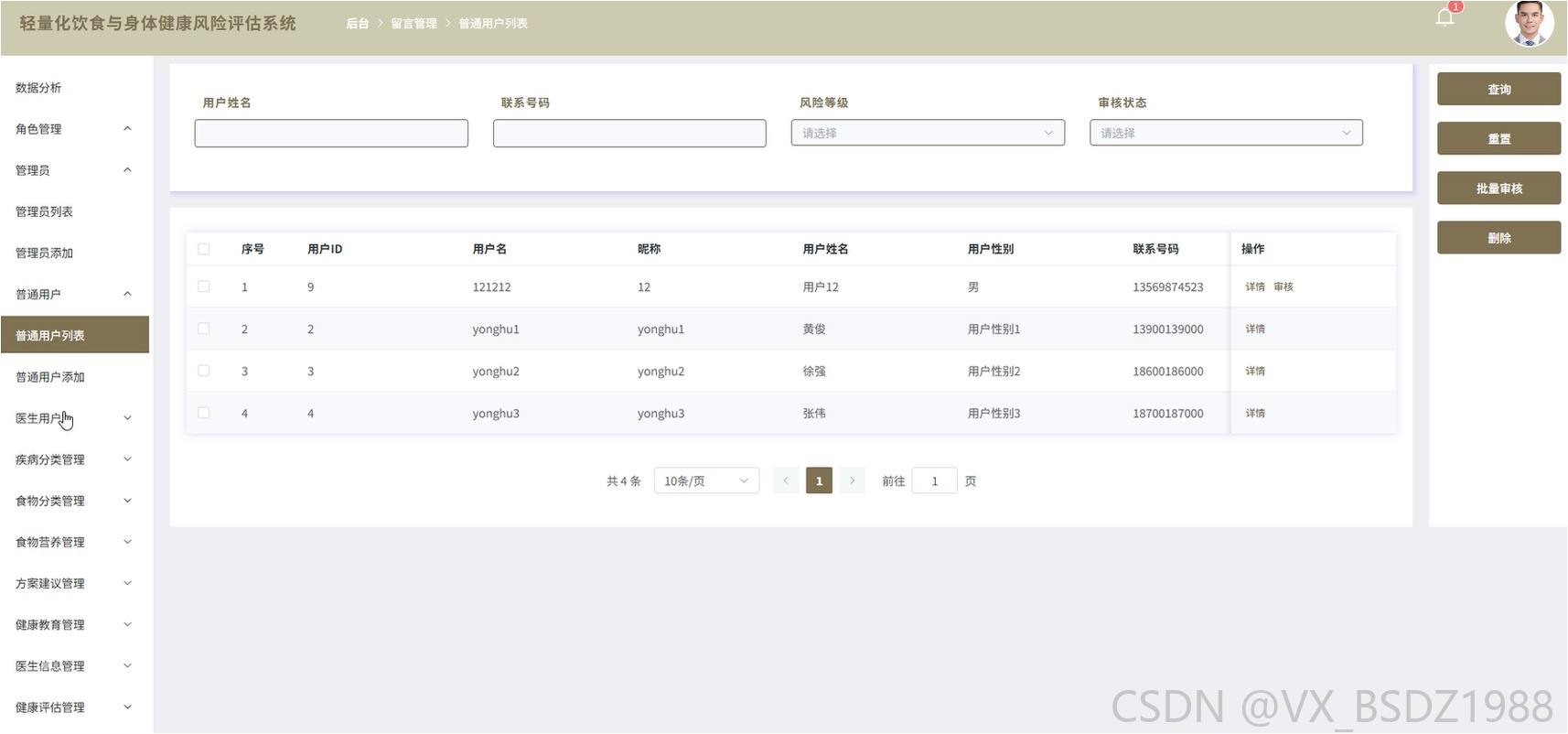Click the 批量审核 button
The width and height of the screenshot is (1568, 734).
tap(1498, 188)
